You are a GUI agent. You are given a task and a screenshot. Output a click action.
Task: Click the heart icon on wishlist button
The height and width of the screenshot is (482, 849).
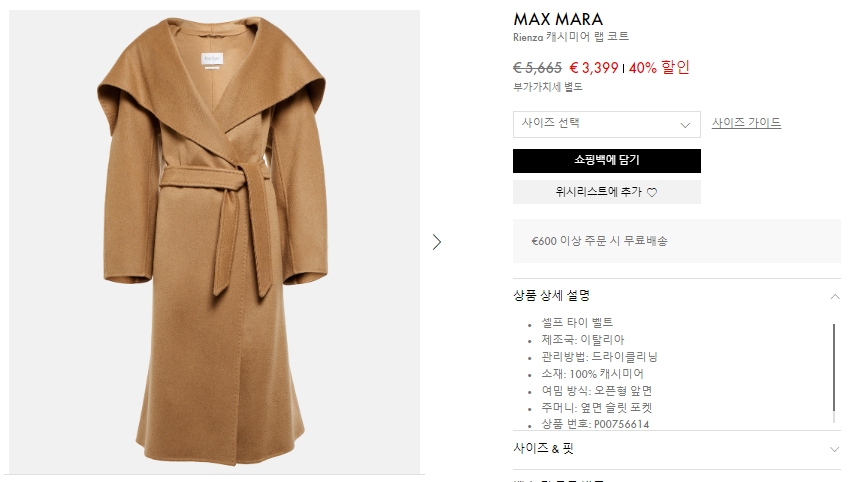[652, 192]
